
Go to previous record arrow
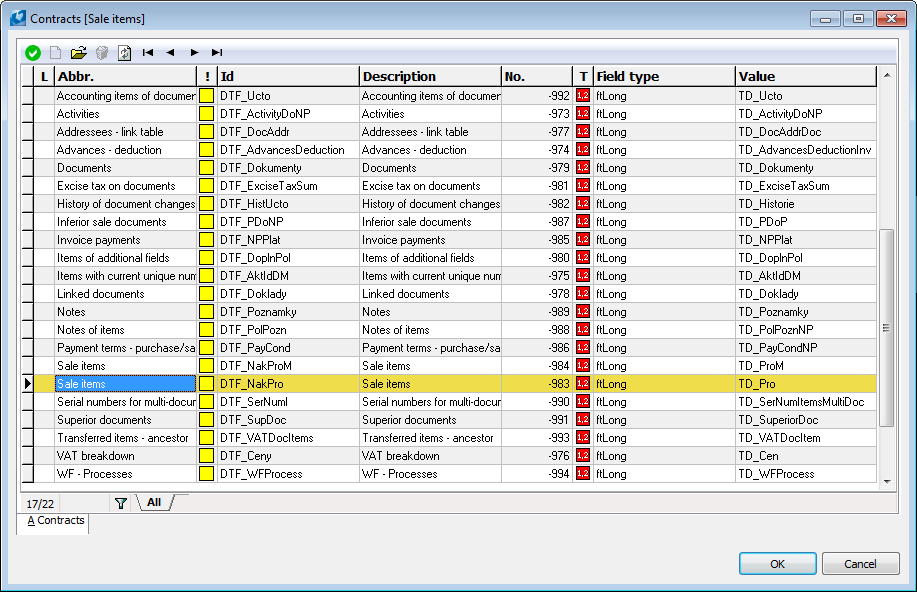coord(170,53)
